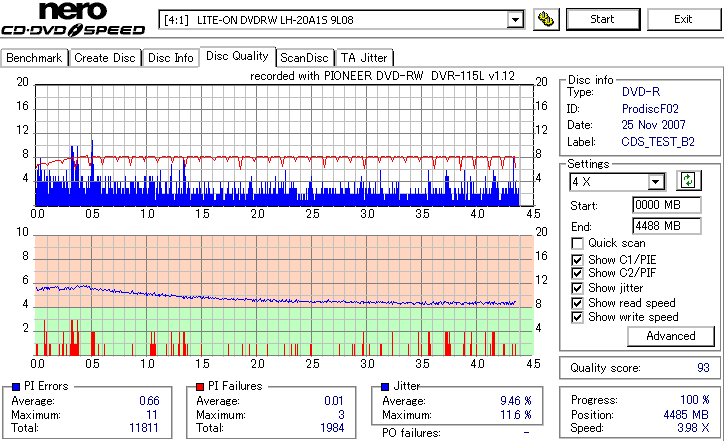Click the PI Failures maximum 3
The width and height of the screenshot is (724, 441).
(x=341, y=415)
